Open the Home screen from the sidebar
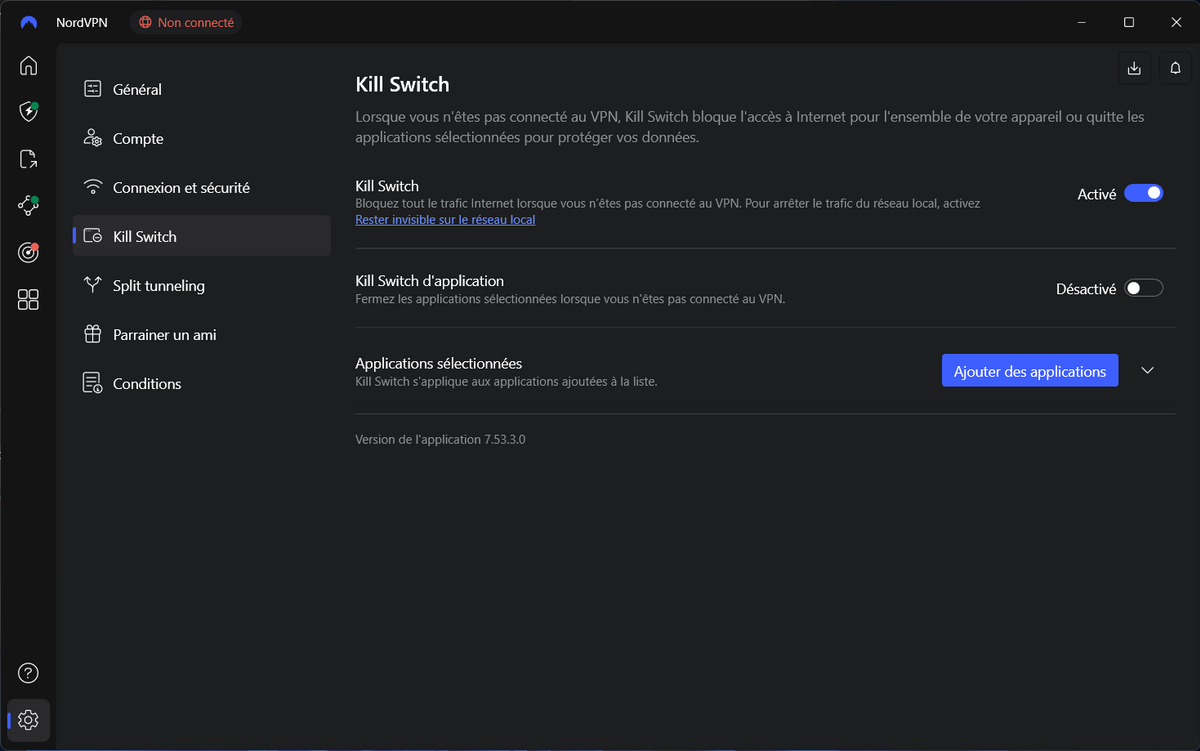 click(27, 65)
